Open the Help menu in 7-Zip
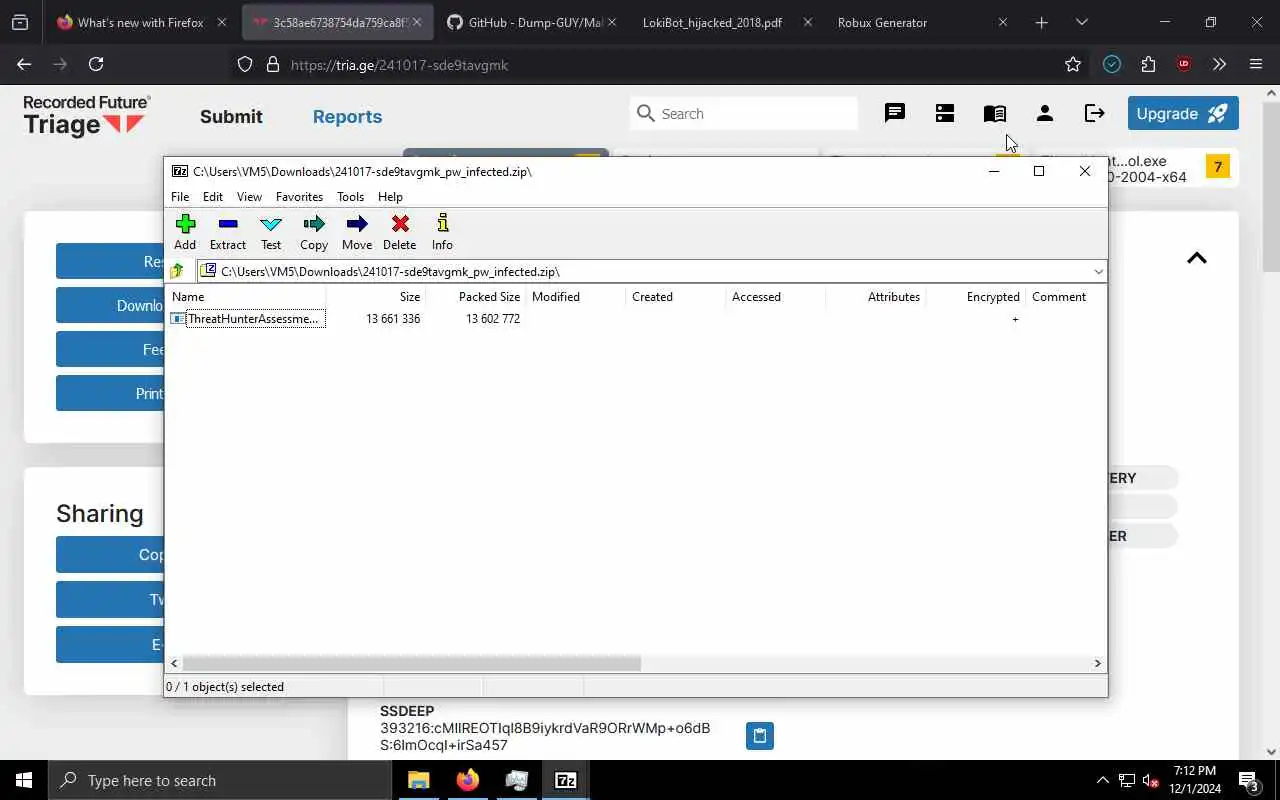Screen dimensions: 1280x800 [x=390, y=197]
